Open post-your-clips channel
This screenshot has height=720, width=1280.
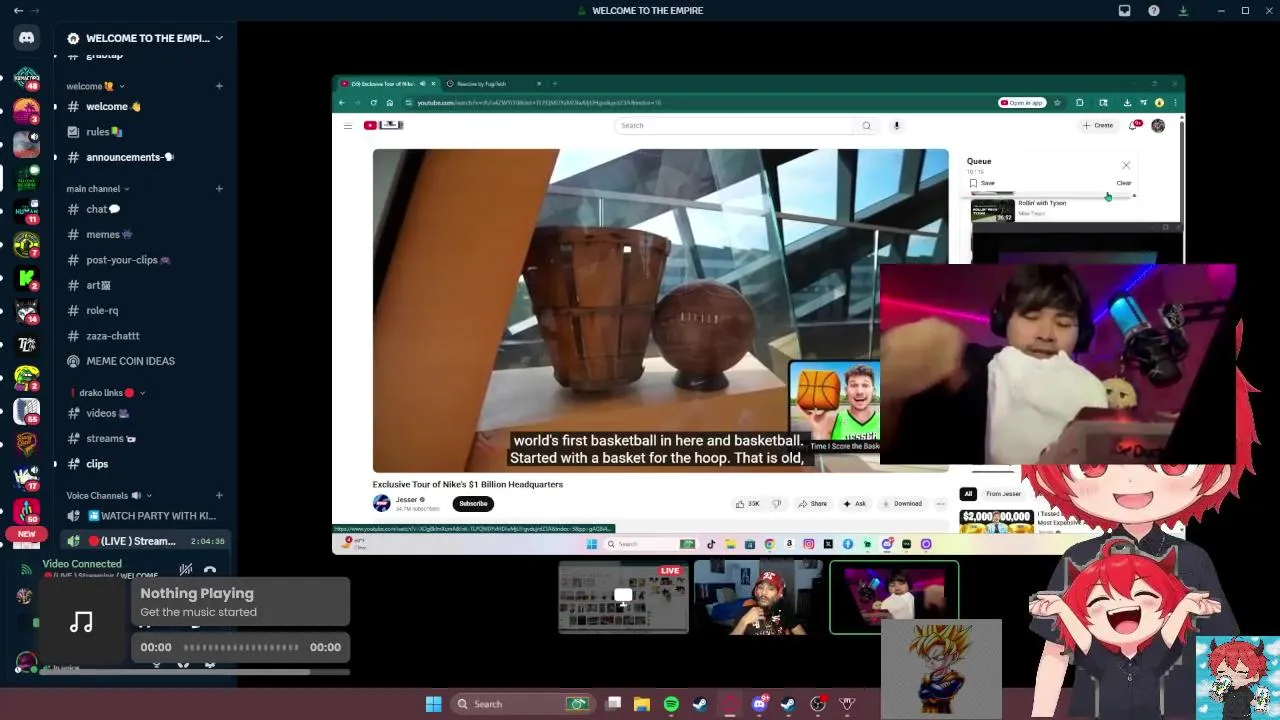(144, 260)
